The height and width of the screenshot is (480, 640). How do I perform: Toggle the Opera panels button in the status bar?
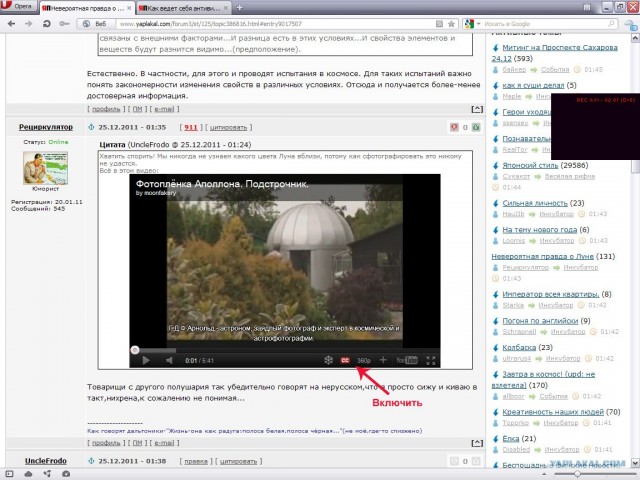click(x=9, y=474)
